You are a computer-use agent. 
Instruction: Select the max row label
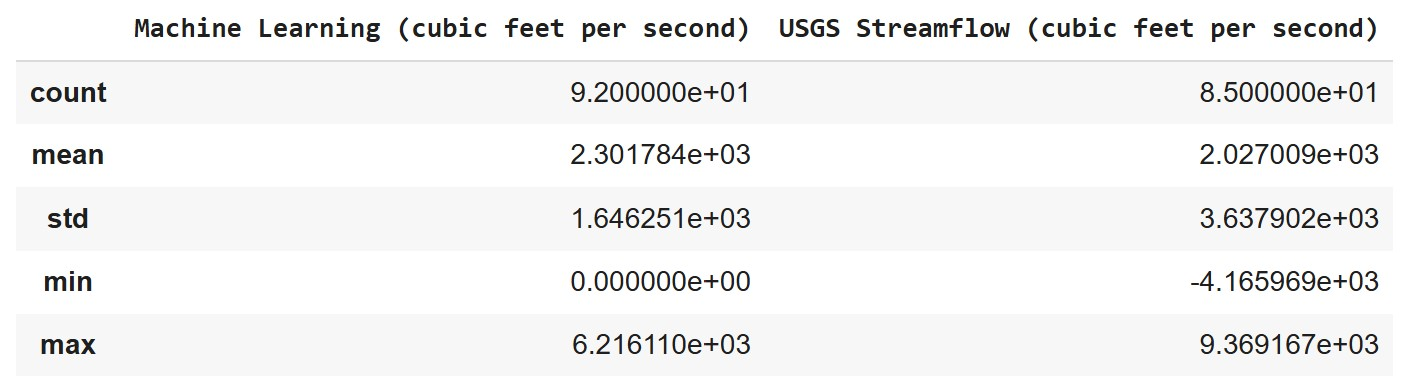click(x=68, y=346)
